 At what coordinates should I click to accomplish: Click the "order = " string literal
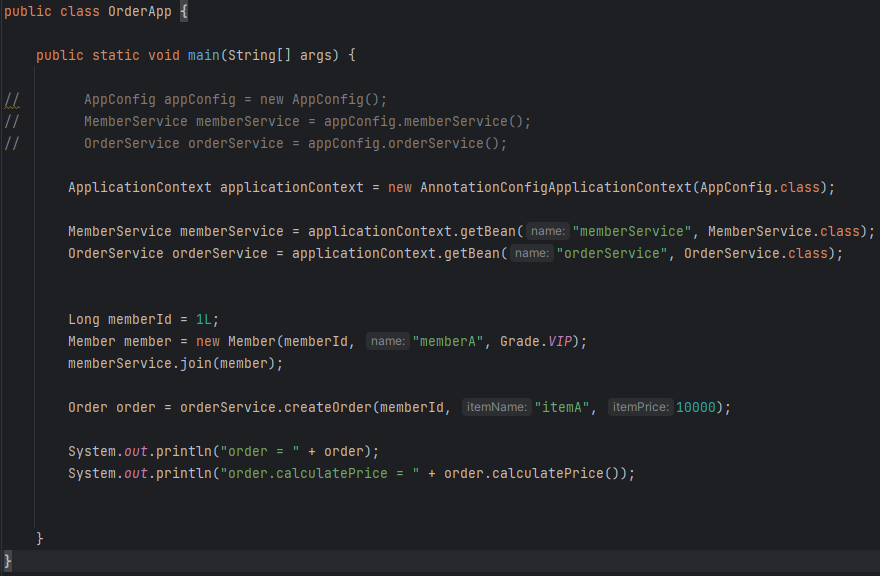260,451
